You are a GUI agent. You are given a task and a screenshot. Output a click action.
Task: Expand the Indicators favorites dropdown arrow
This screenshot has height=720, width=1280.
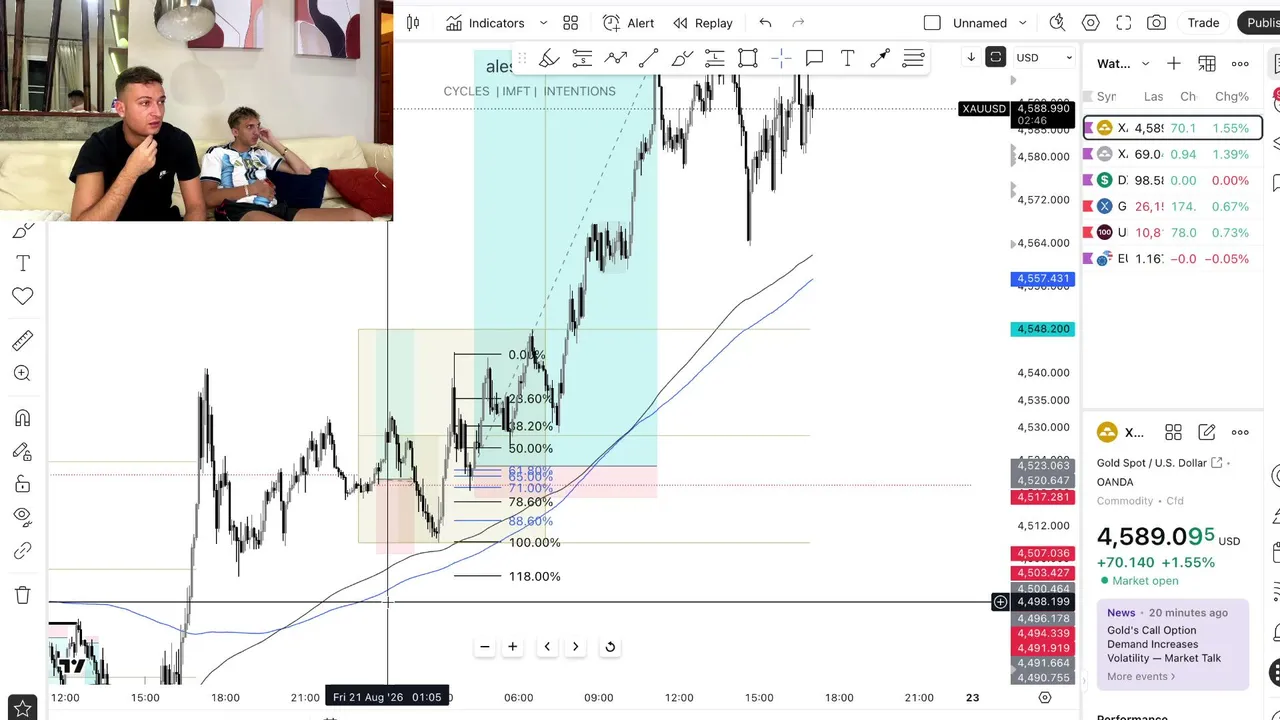point(543,23)
